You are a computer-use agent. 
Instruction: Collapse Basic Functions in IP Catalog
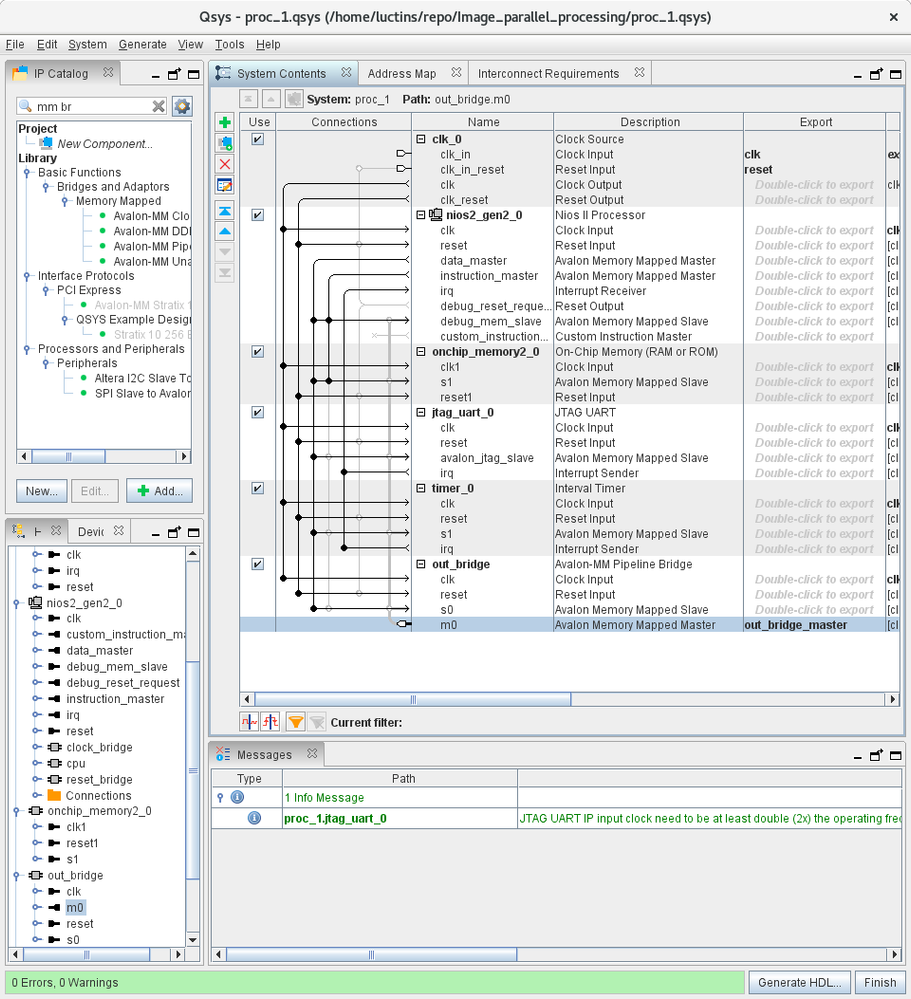[28, 173]
